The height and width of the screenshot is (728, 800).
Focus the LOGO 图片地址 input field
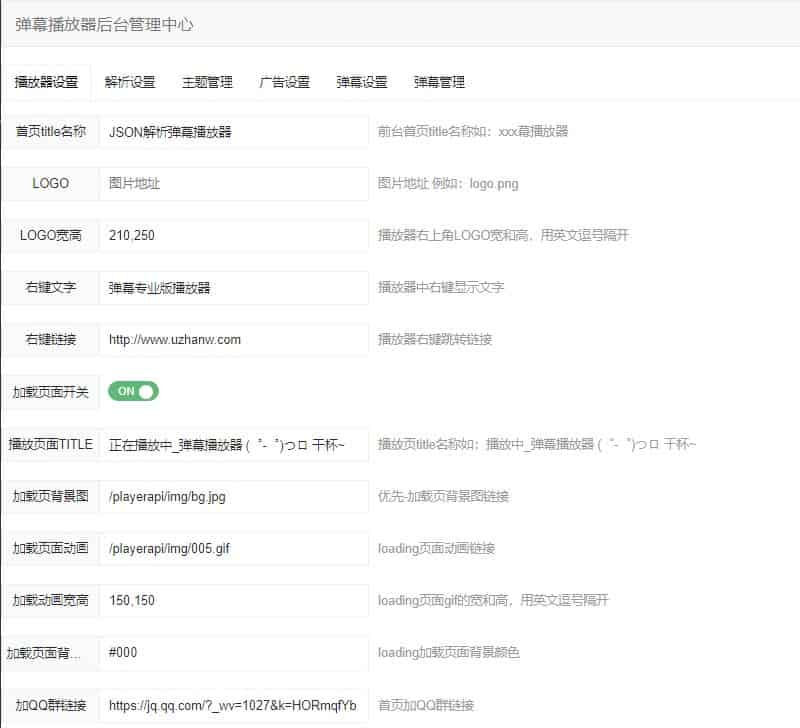(x=233, y=184)
